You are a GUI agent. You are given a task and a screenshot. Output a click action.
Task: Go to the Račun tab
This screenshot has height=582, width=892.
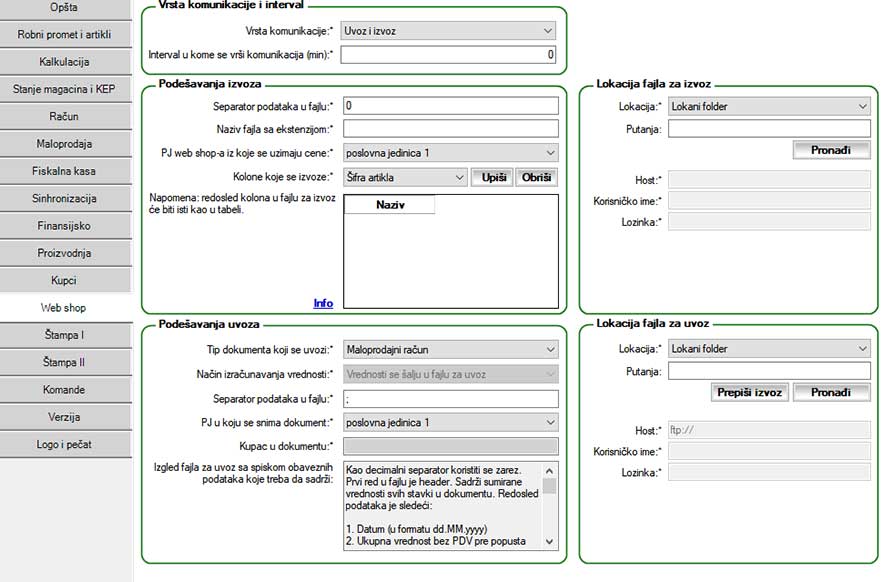[65, 117]
